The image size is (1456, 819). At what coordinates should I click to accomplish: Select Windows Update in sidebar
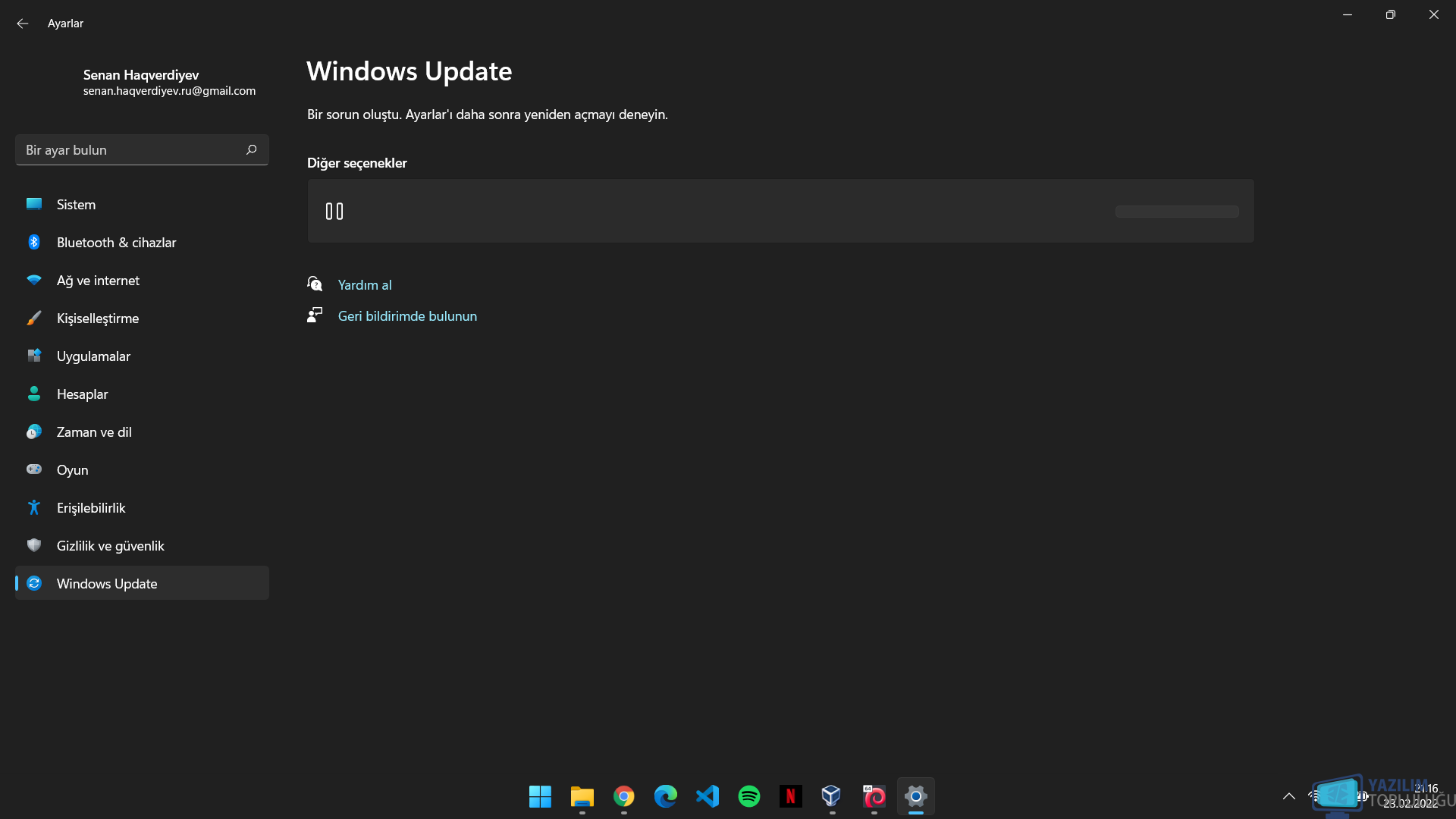[142, 583]
